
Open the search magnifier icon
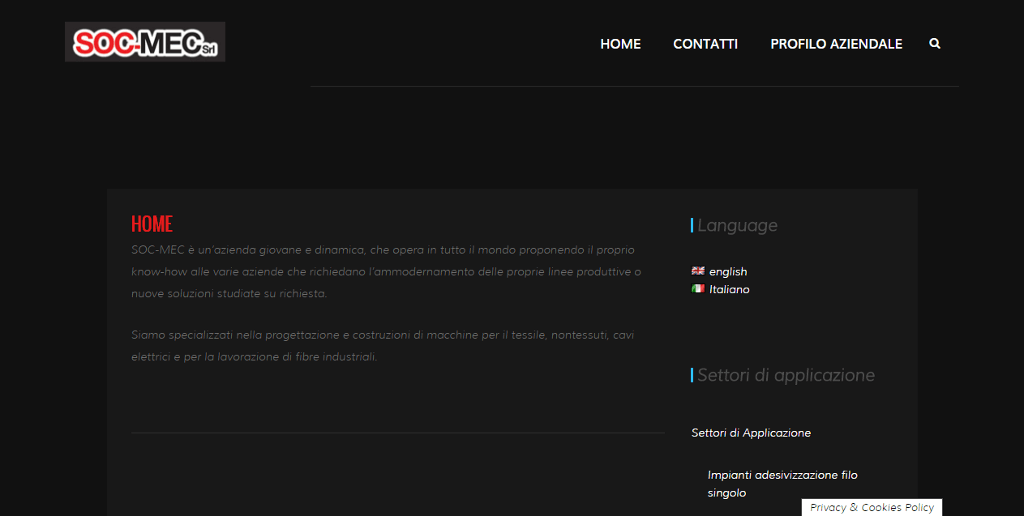[x=935, y=44]
